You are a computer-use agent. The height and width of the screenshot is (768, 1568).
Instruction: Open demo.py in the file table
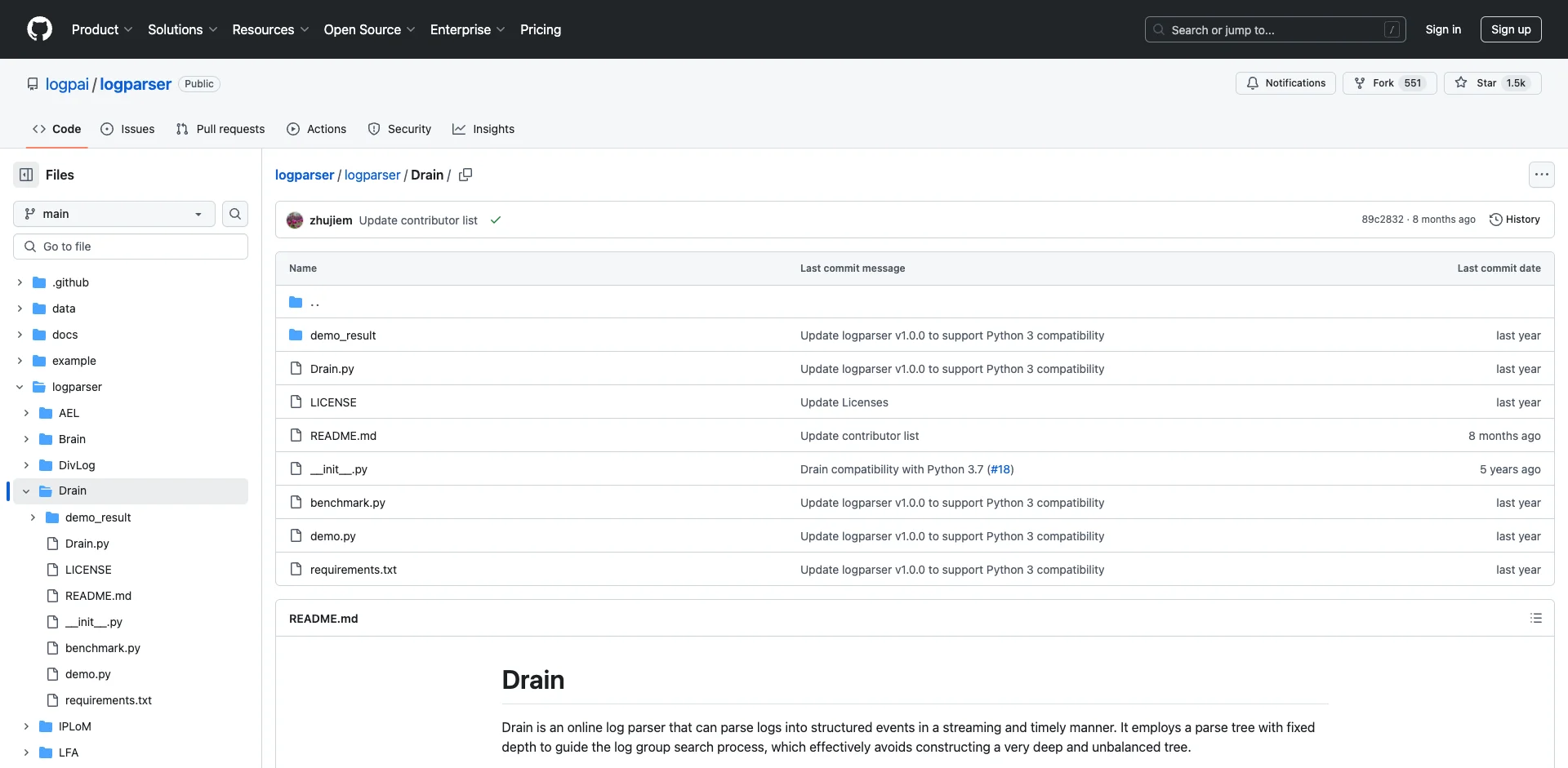[x=332, y=536]
